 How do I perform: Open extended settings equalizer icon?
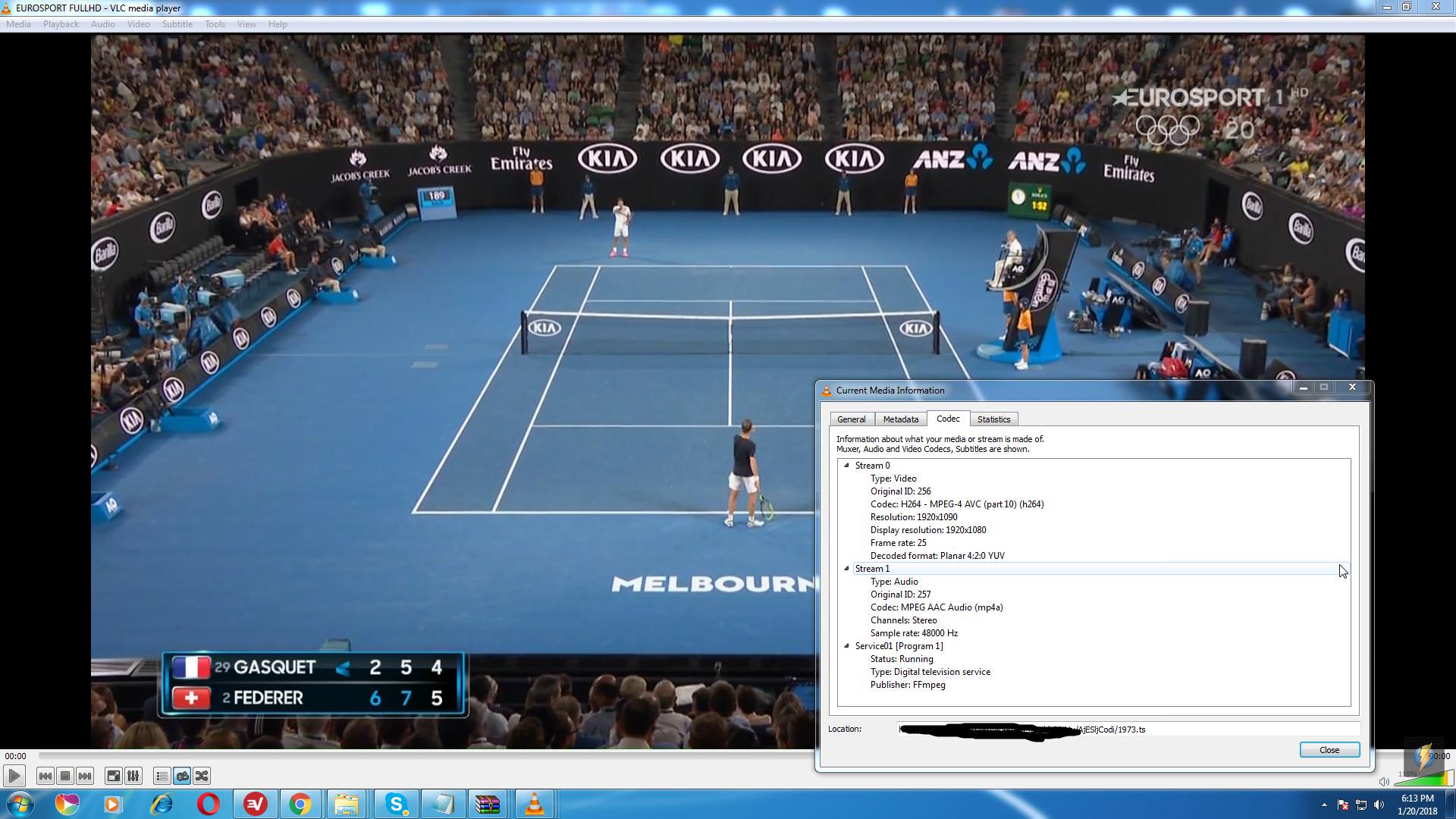(133, 776)
